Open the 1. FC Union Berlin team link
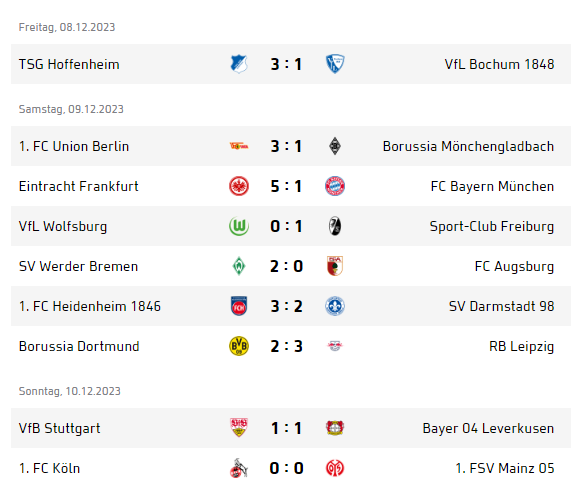The height and width of the screenshot is (502, 571). point(74,146)
